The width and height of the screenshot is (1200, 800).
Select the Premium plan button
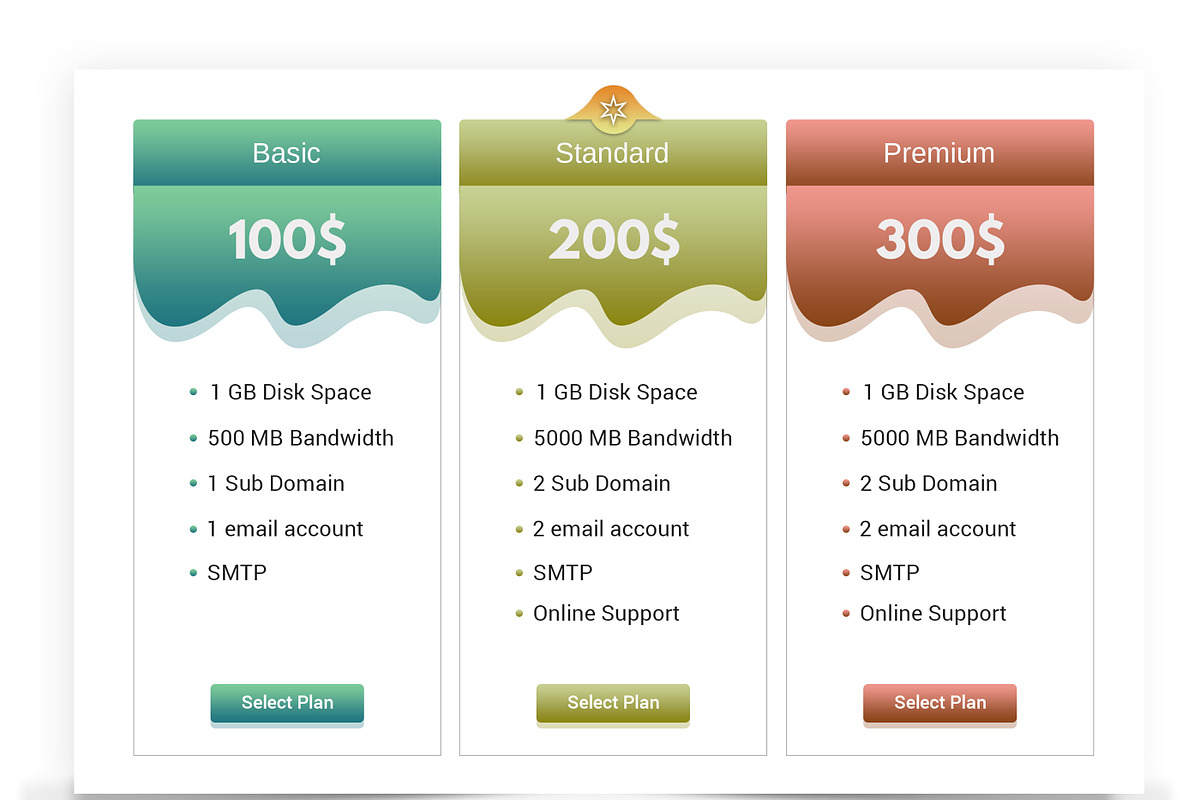[x=940, y=703]
